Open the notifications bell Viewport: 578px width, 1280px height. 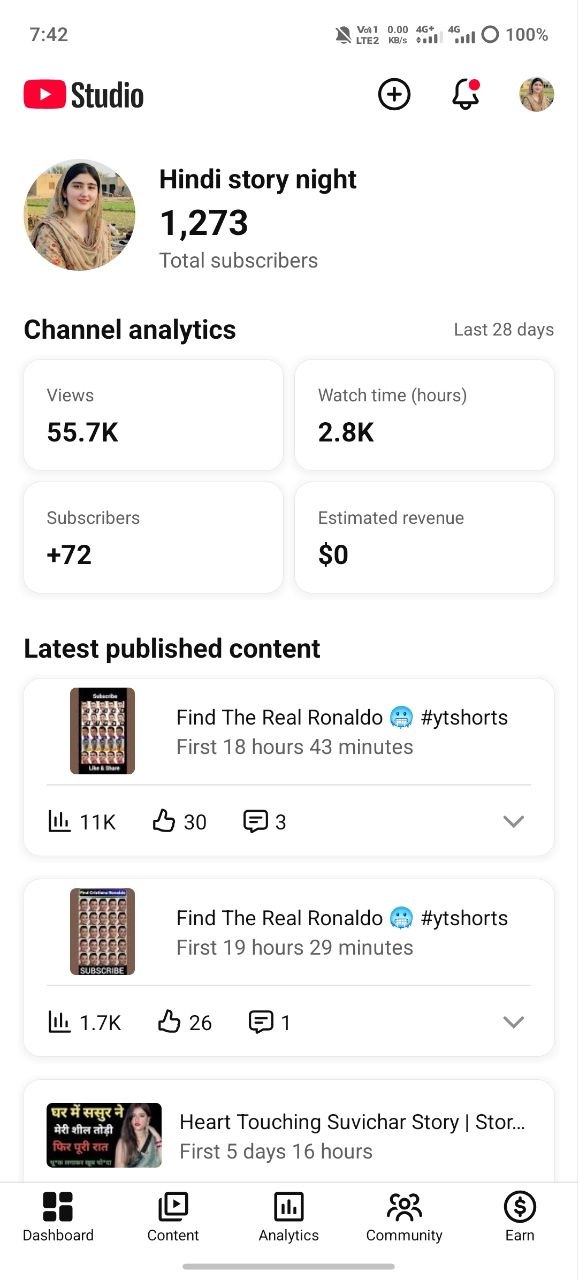click(x=466, y=95)
